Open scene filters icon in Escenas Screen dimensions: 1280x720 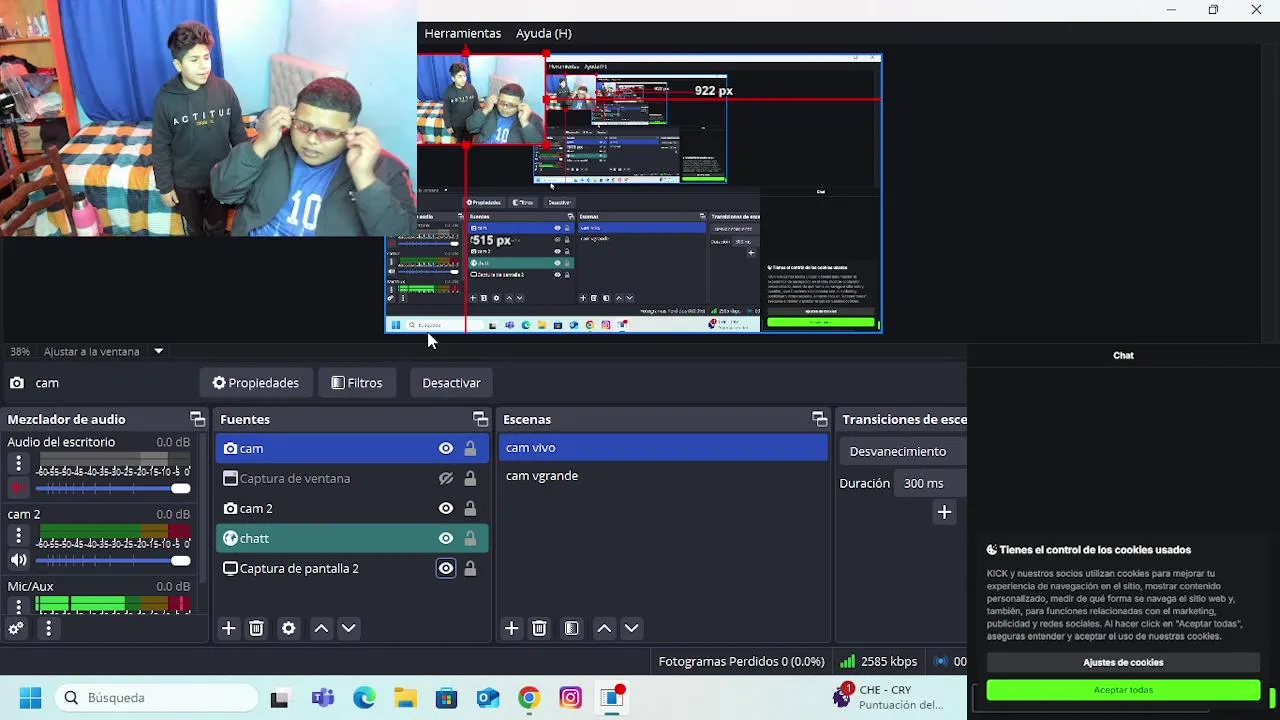click(x=571, y=628)
